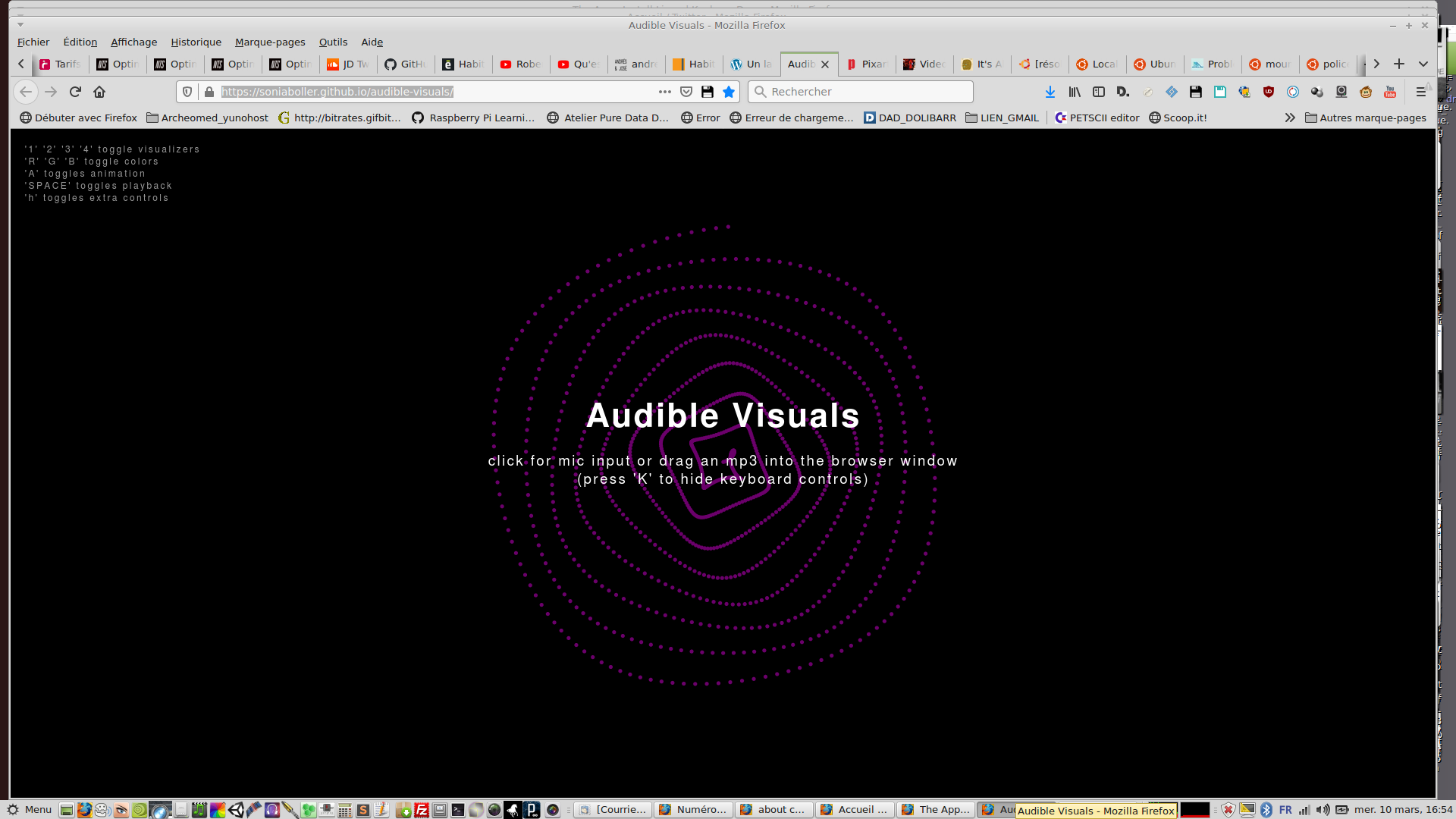Click inside the Rechercher search box

[x=864, y=92]
